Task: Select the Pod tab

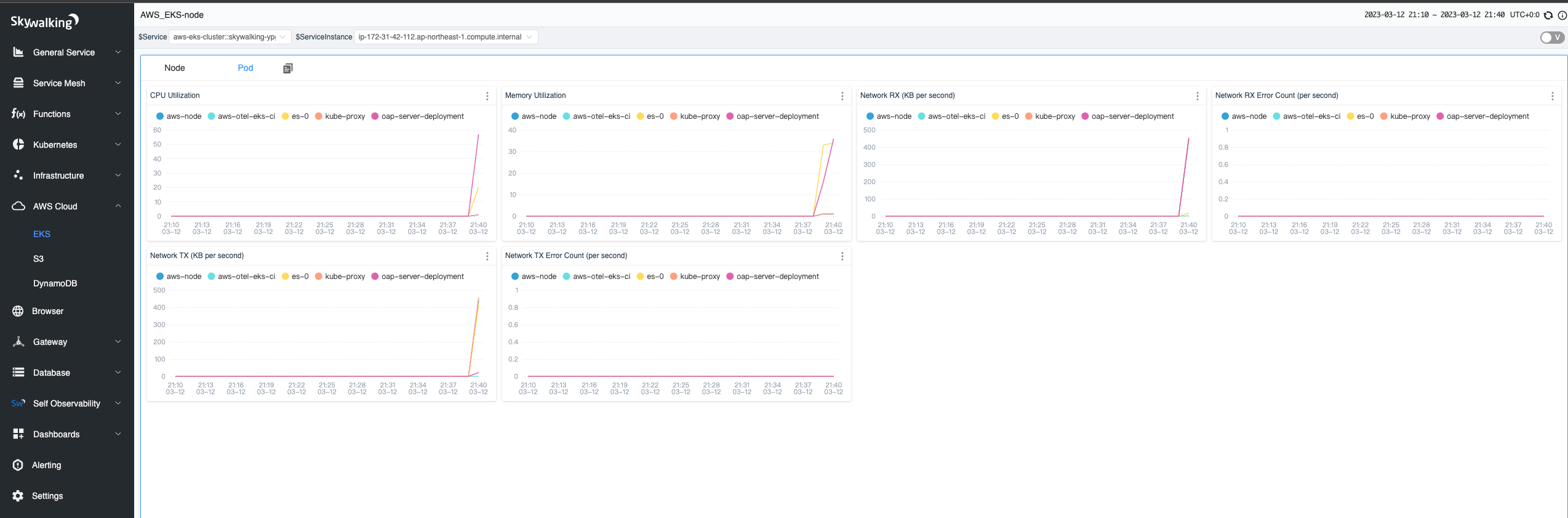Action: (245, 68)
